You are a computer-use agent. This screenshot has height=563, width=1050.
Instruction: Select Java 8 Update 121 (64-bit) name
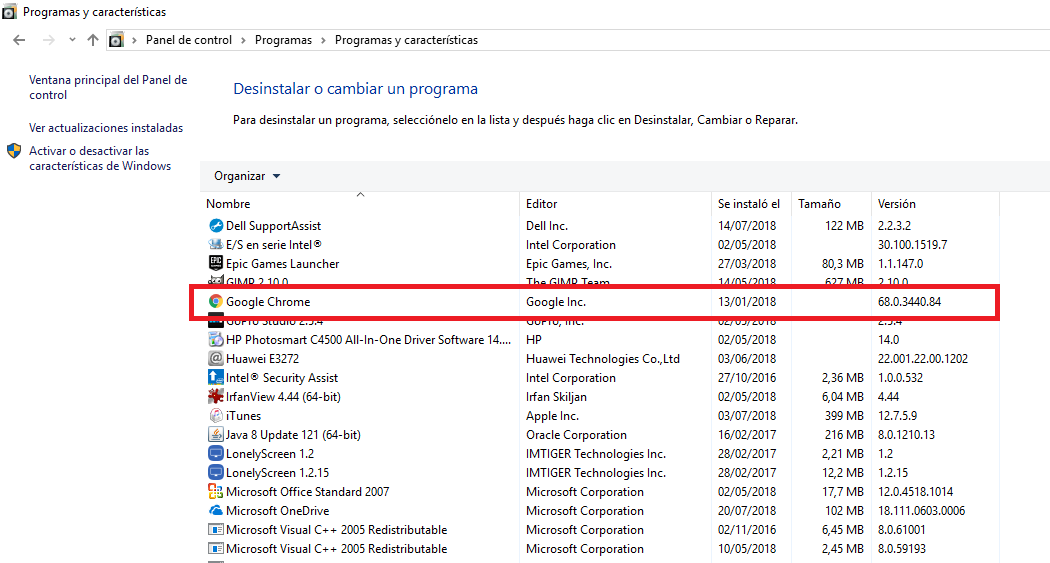click(x=293, y=435)
